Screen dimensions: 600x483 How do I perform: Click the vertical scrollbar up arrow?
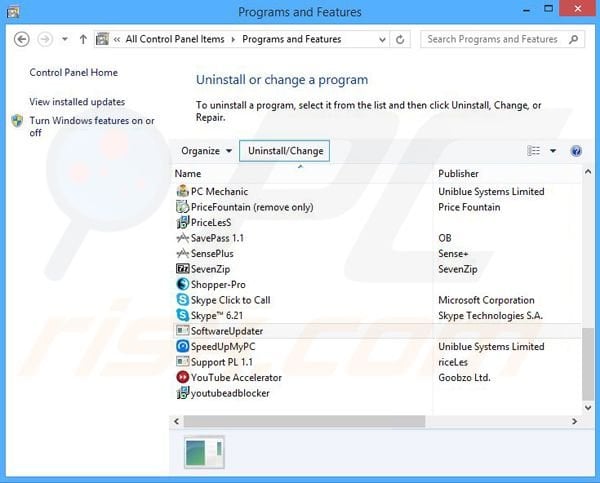point(588,172)
